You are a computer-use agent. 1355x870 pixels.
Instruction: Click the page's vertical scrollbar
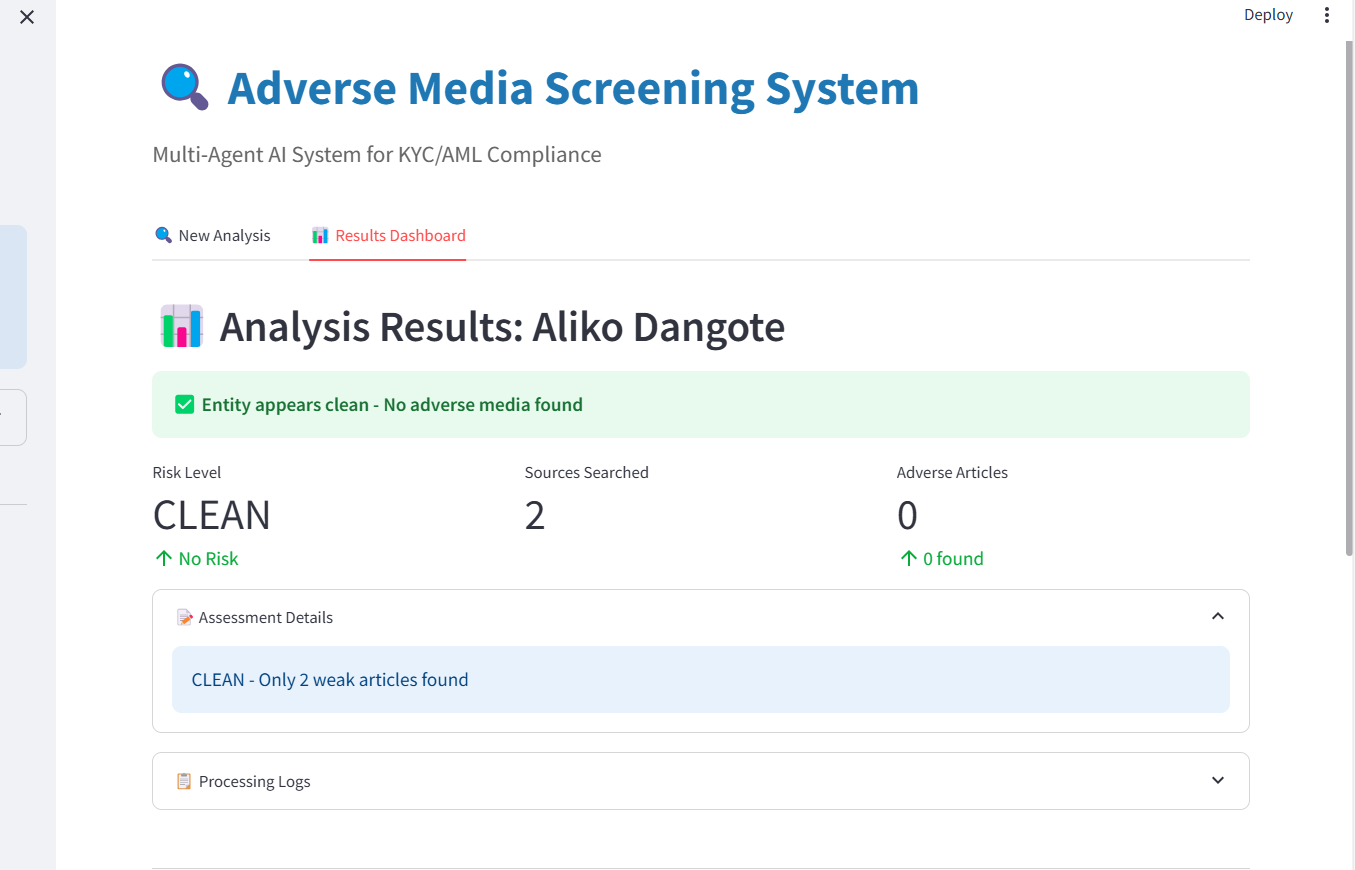pos(1348,300)
